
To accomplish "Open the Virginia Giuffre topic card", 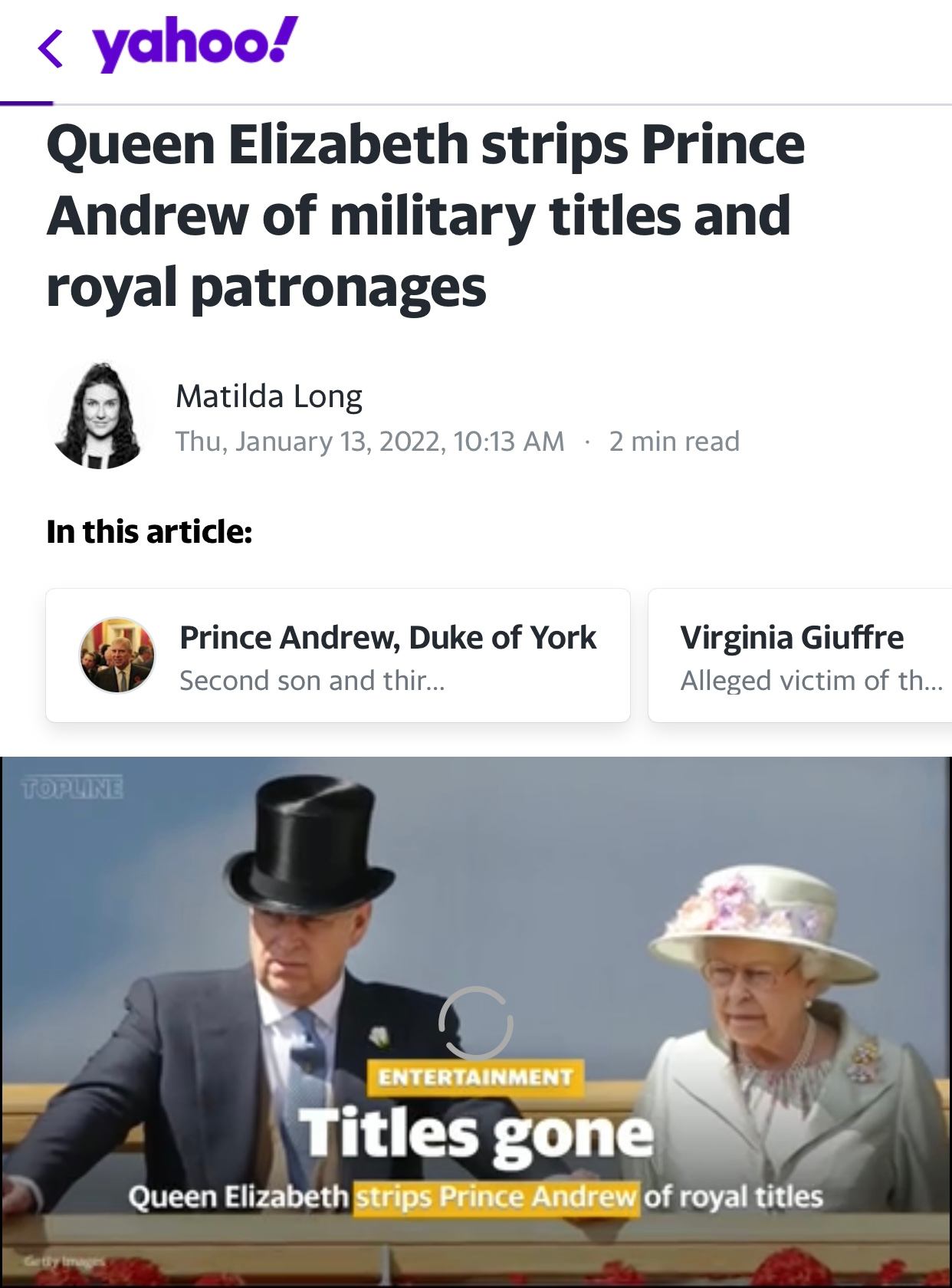I will 800,655.
